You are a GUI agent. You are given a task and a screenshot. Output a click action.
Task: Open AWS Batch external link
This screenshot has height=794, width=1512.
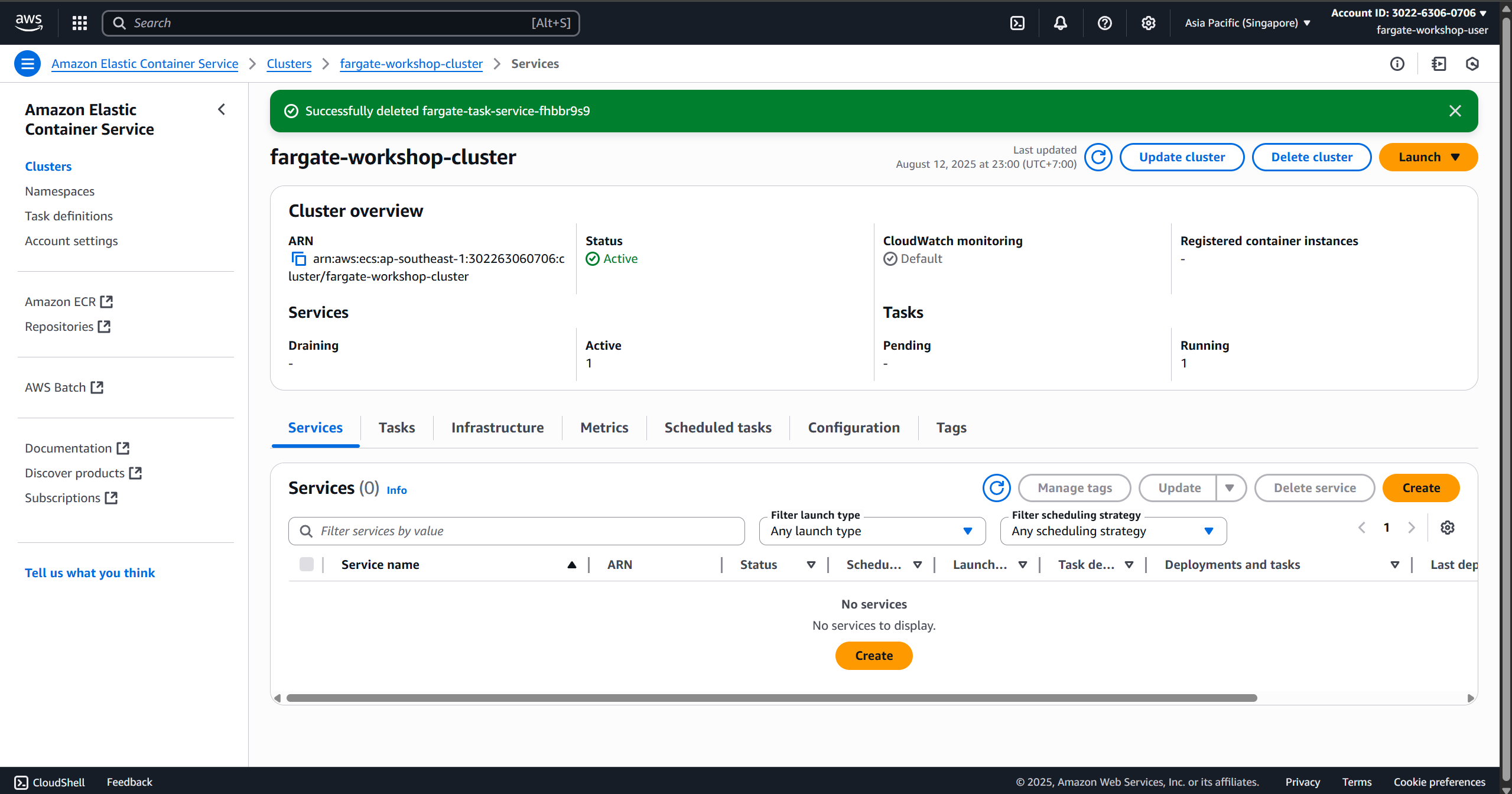click(x=64, y=388)
